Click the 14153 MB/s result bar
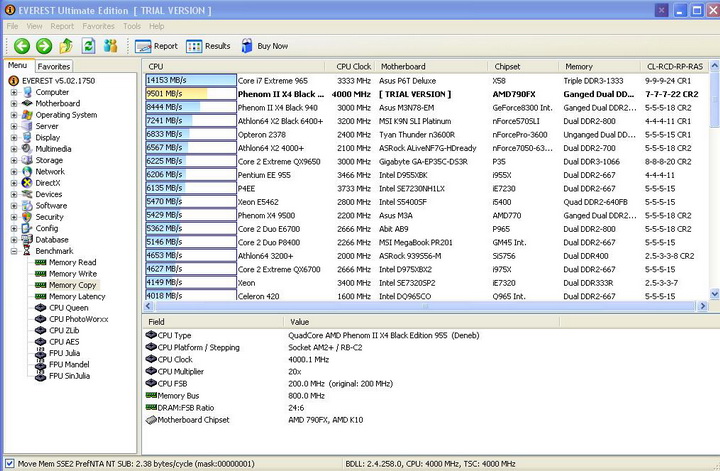Screen dimensions: 720x471 pyautogui.click(x=191, y=80)
